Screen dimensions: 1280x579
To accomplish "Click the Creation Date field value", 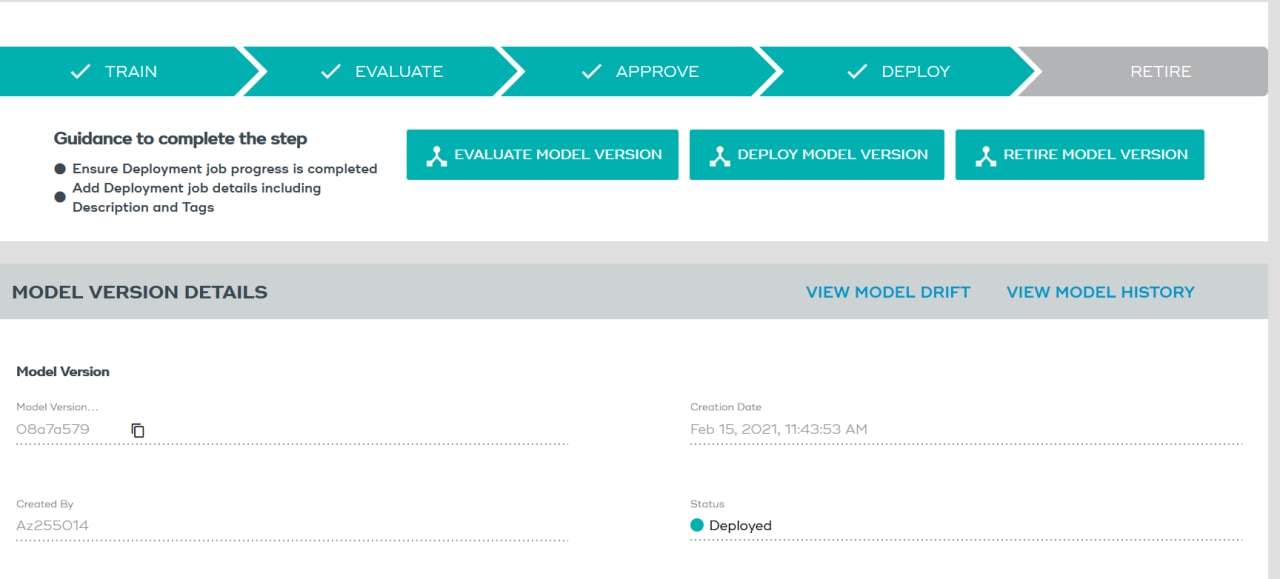I will click(779, 429).
